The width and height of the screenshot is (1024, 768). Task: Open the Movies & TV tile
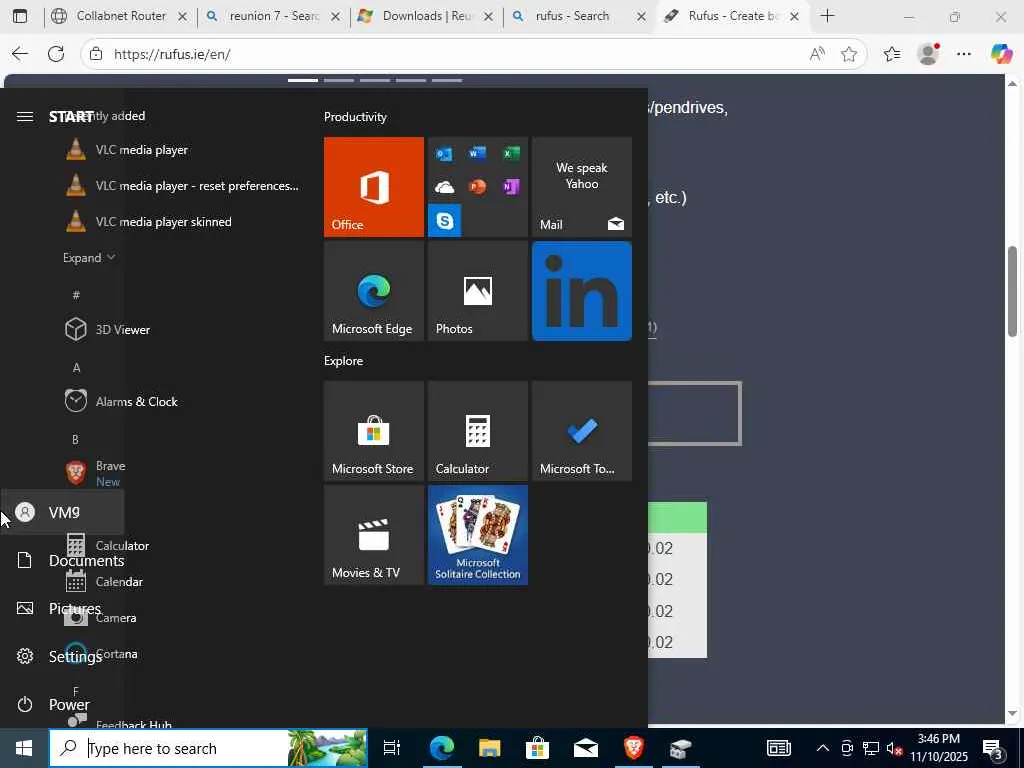(374, 535)
